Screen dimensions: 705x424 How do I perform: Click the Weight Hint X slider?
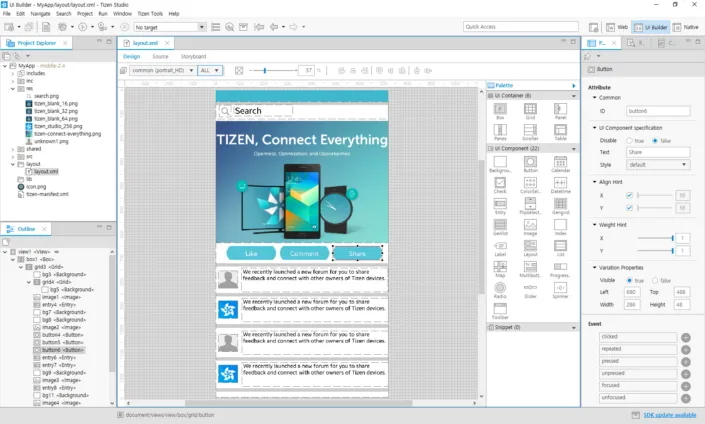pos(655,238)
